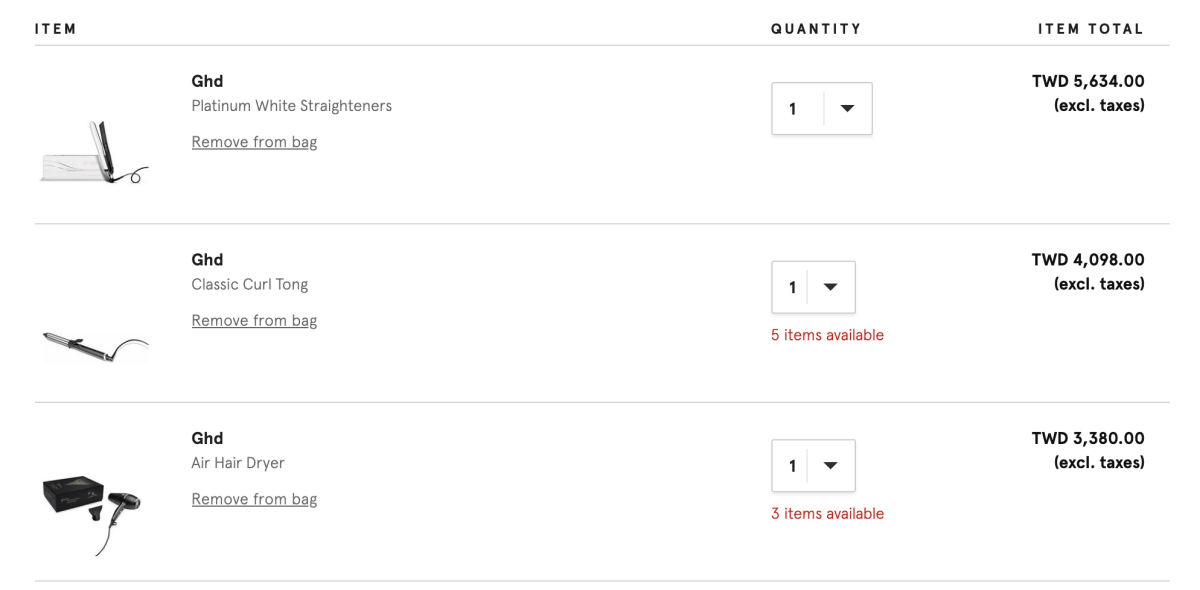This screenshot has width=1200, height=590.
Task: Click the quantity value 1 for Air Hair Dryer
Action: [x=793, y=466]
